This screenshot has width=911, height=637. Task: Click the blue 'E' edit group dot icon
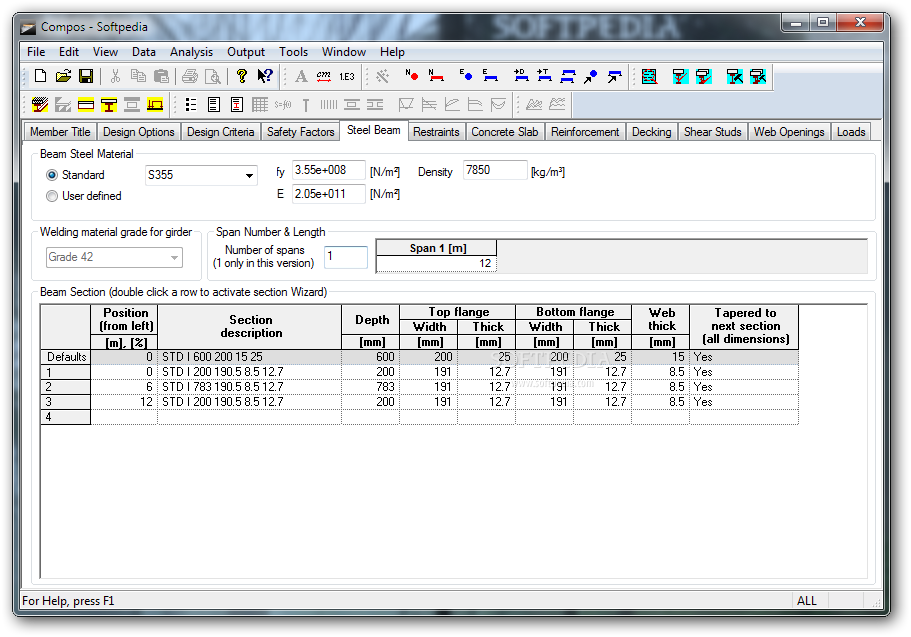coord(465,75)
